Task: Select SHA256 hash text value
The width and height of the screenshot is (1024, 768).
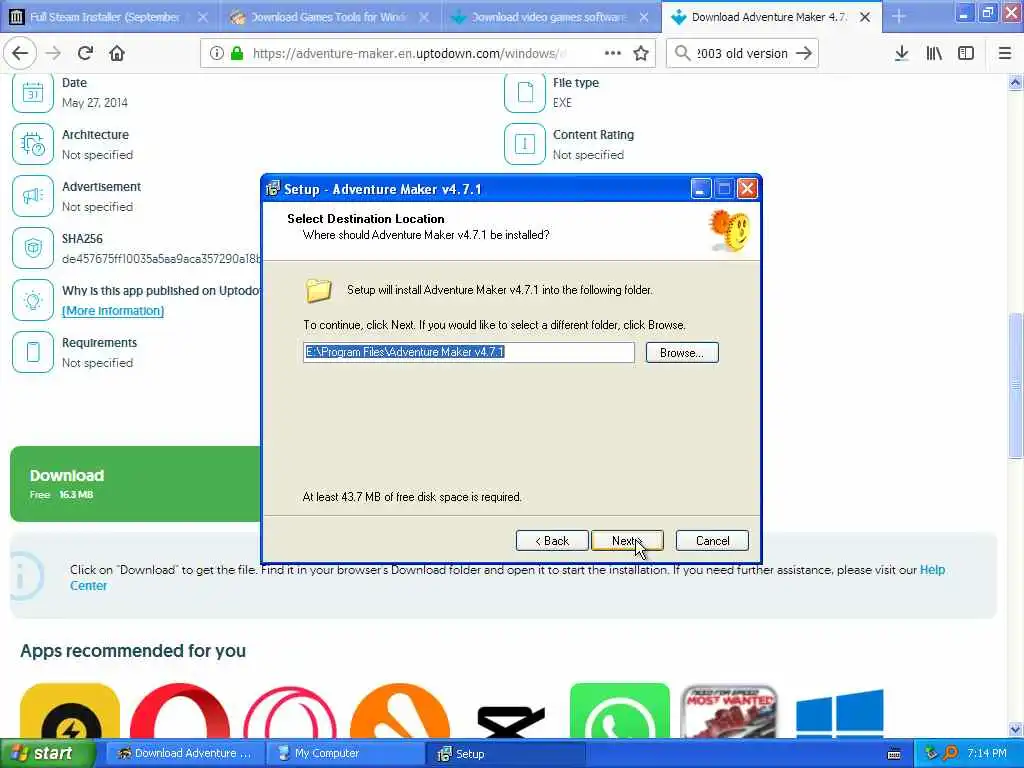Action: (x=161, y=259)
